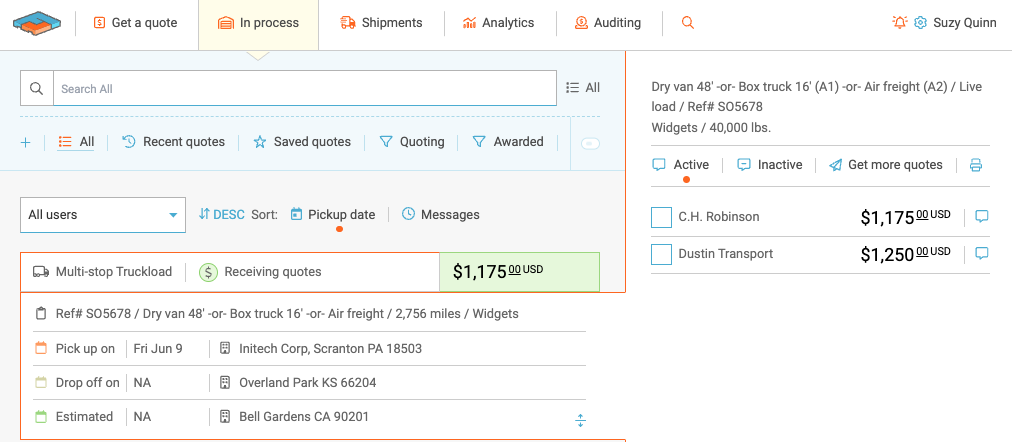The image size is (1012, 442).
Task: Click the settings gear beside Suzy Quinn
Action: click(x=920, y=23)
